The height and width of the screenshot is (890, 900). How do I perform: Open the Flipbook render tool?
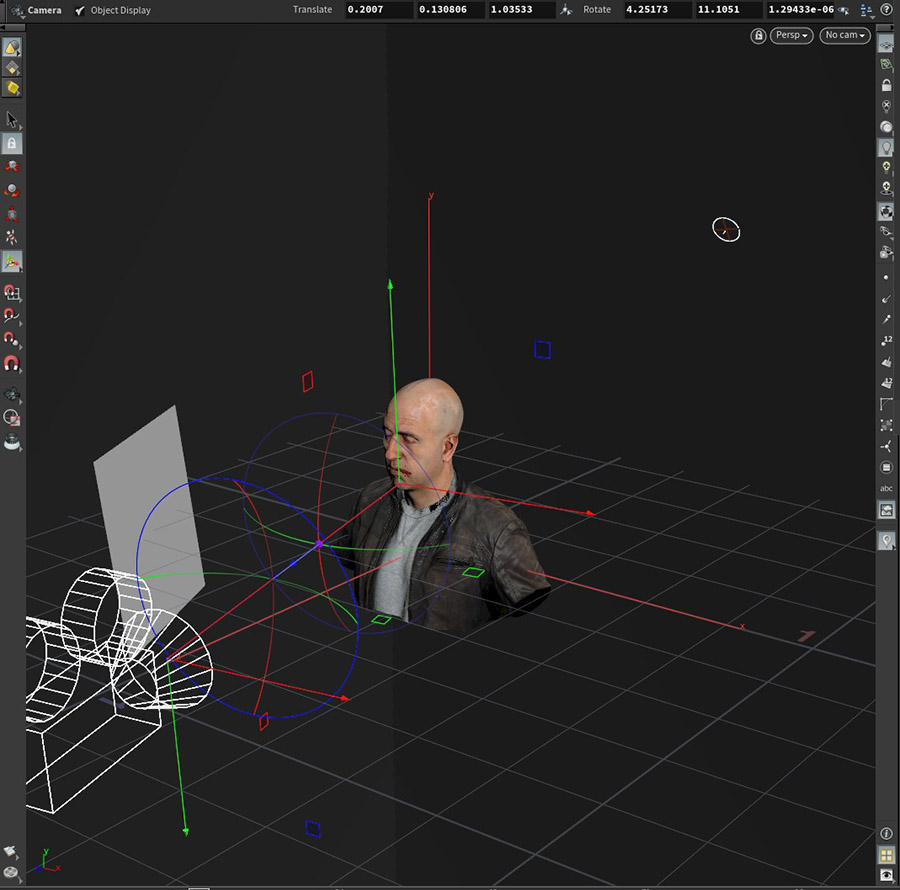coord(11,442)
